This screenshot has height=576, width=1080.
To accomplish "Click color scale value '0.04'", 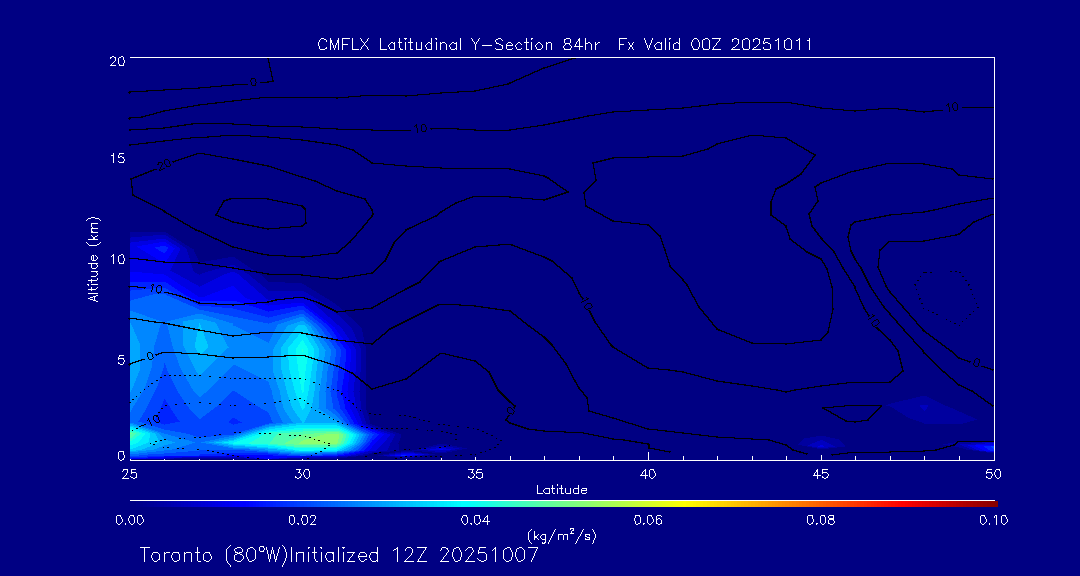I will click(x=476, y=520).
